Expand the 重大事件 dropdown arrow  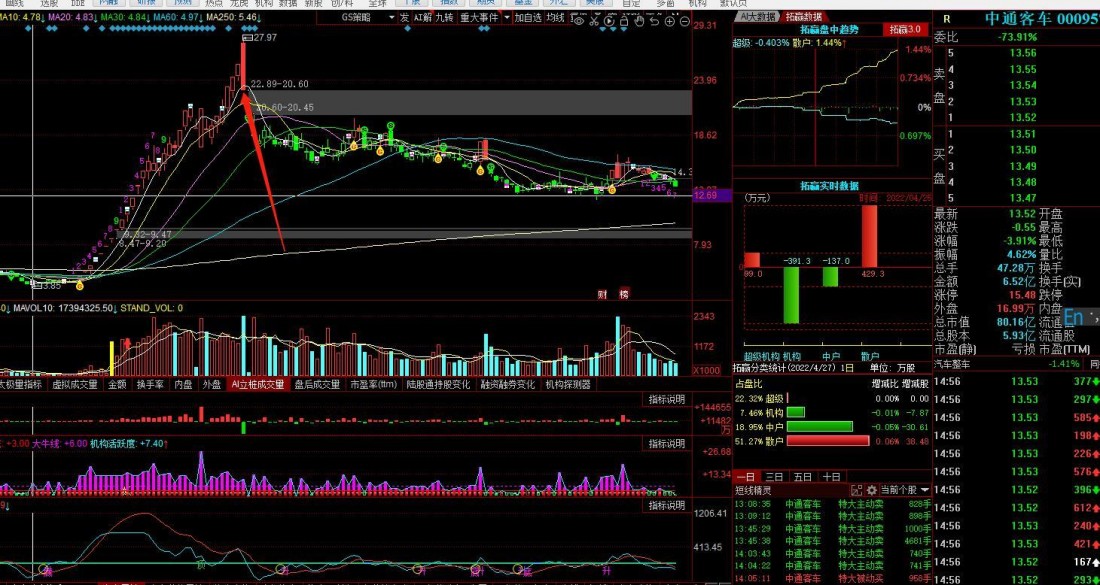click(505, 18)
